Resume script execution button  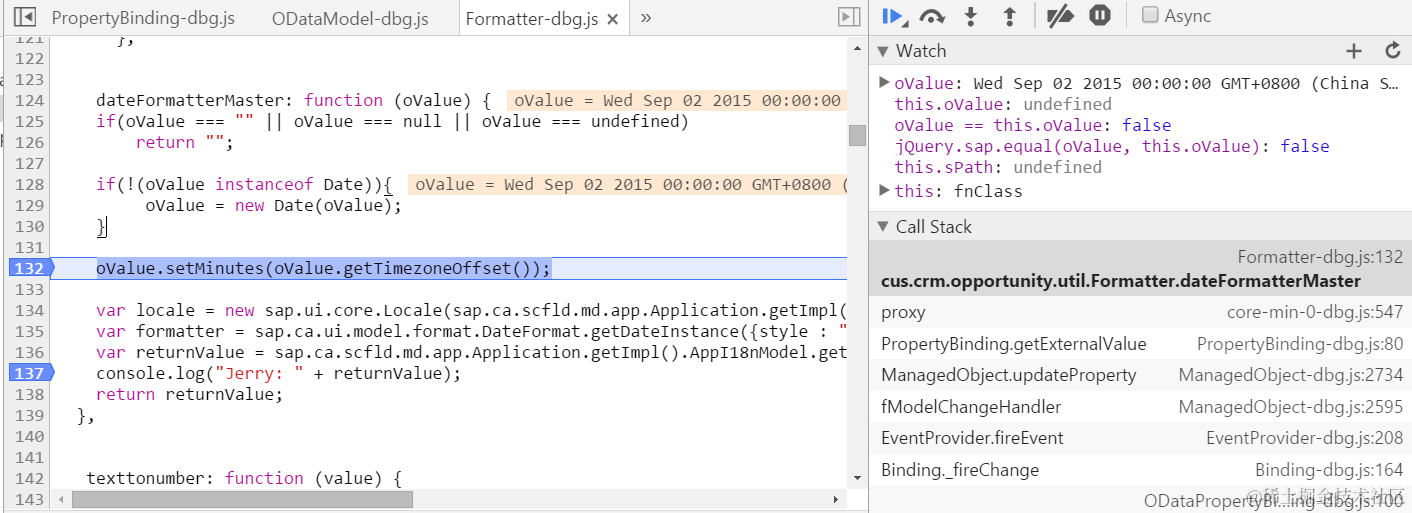click(894, 15)
